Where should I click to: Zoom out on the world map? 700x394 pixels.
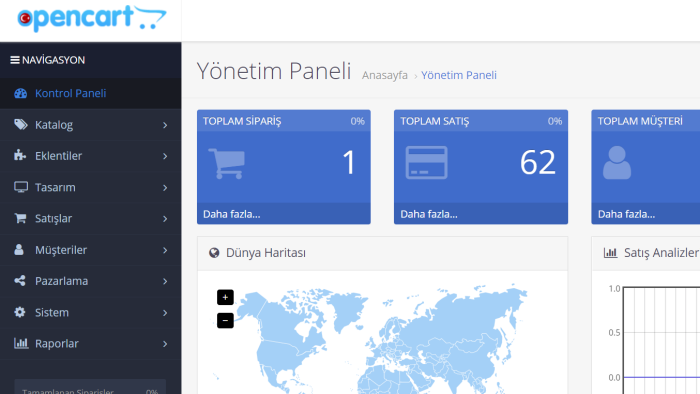click(x=225, y=320)
